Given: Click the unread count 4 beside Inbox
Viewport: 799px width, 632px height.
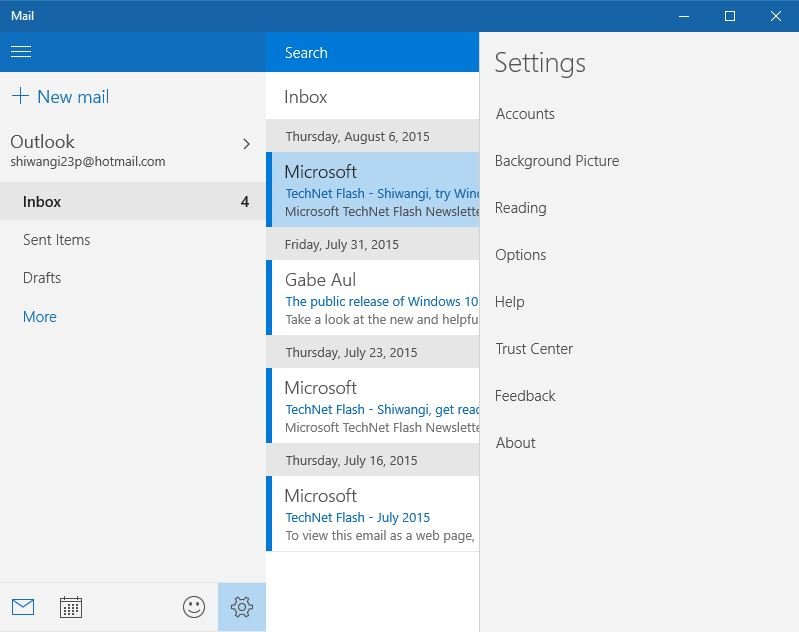Looking at the screenshot, I should pyautogui.click(x=245, y=201).
